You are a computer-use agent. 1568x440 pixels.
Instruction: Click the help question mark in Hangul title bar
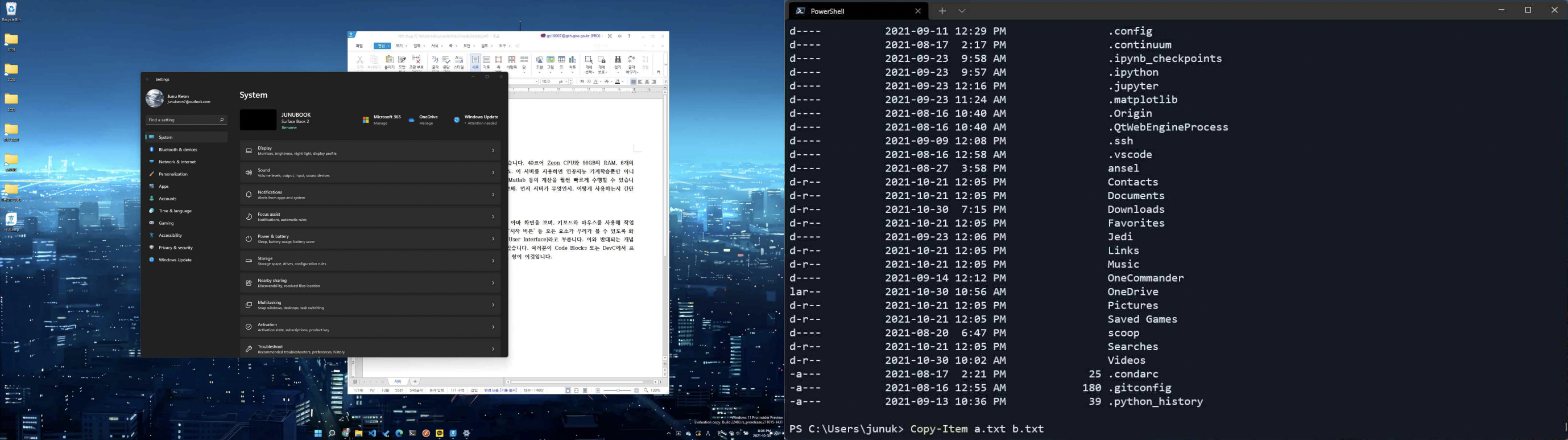tap(630, 36)
